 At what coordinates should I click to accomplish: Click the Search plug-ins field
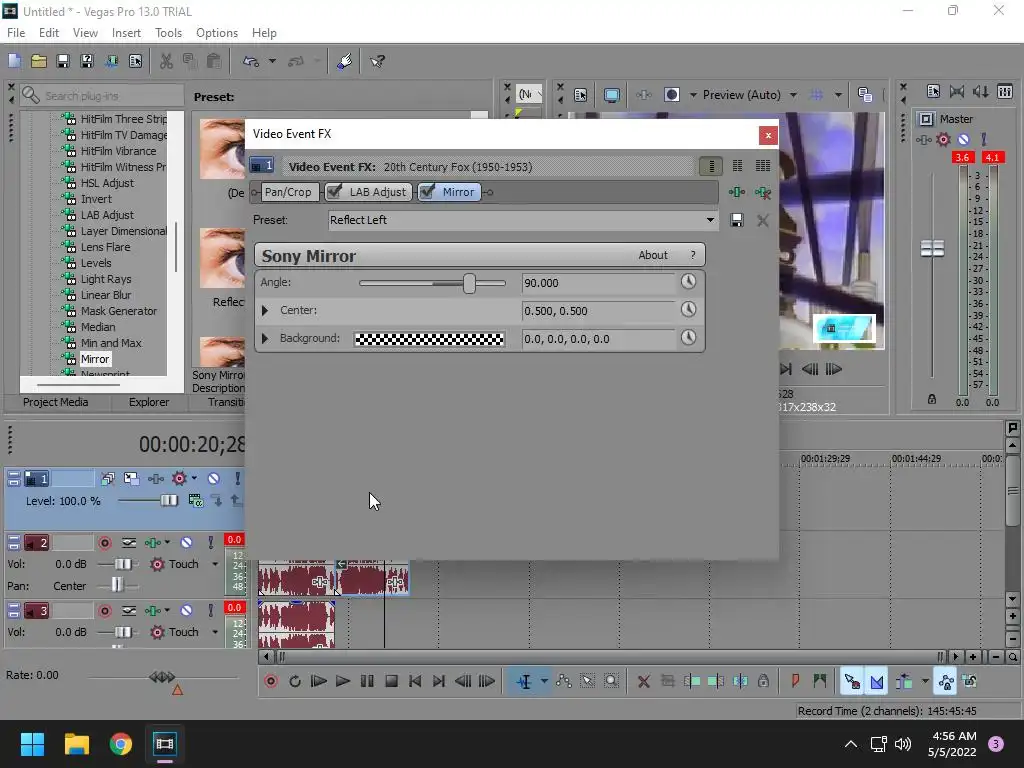(102, 95)
